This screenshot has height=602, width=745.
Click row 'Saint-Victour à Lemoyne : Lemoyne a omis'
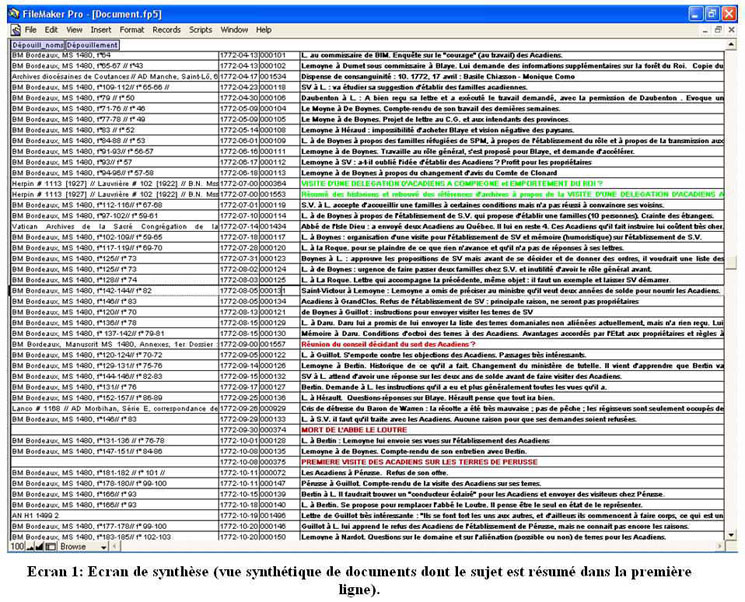pos(511,290)
